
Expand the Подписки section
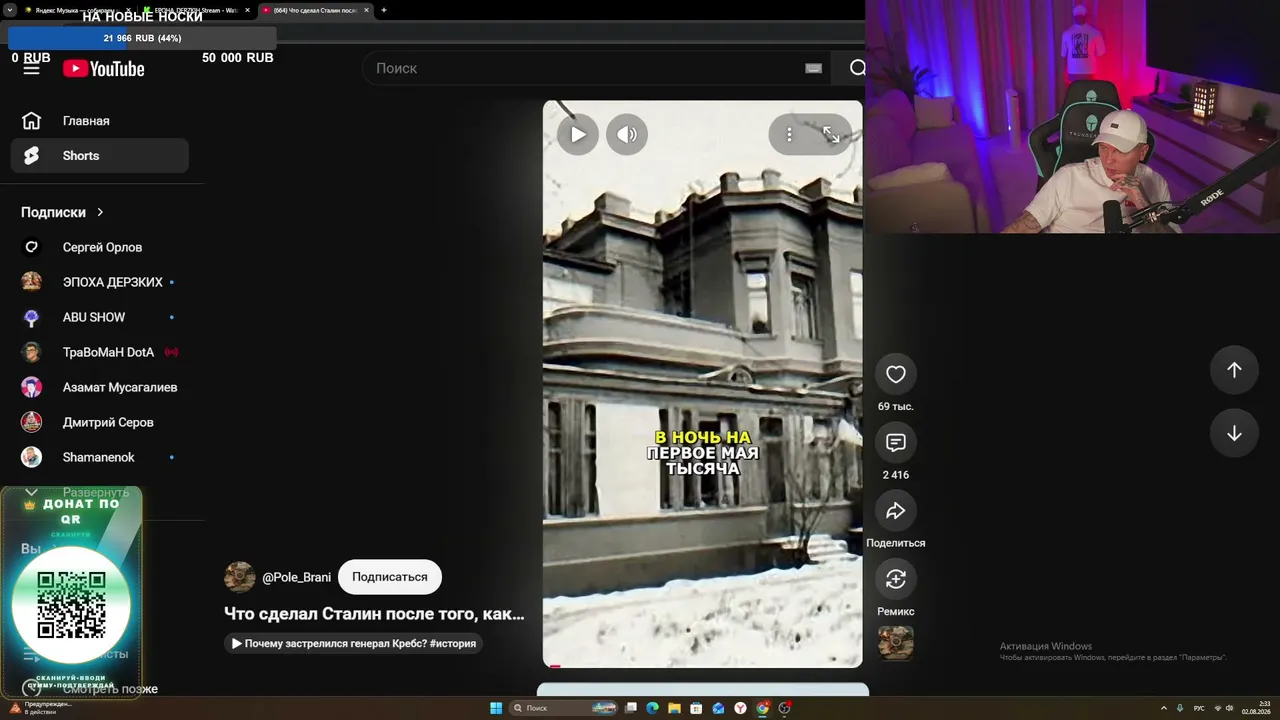pos(62,212)
